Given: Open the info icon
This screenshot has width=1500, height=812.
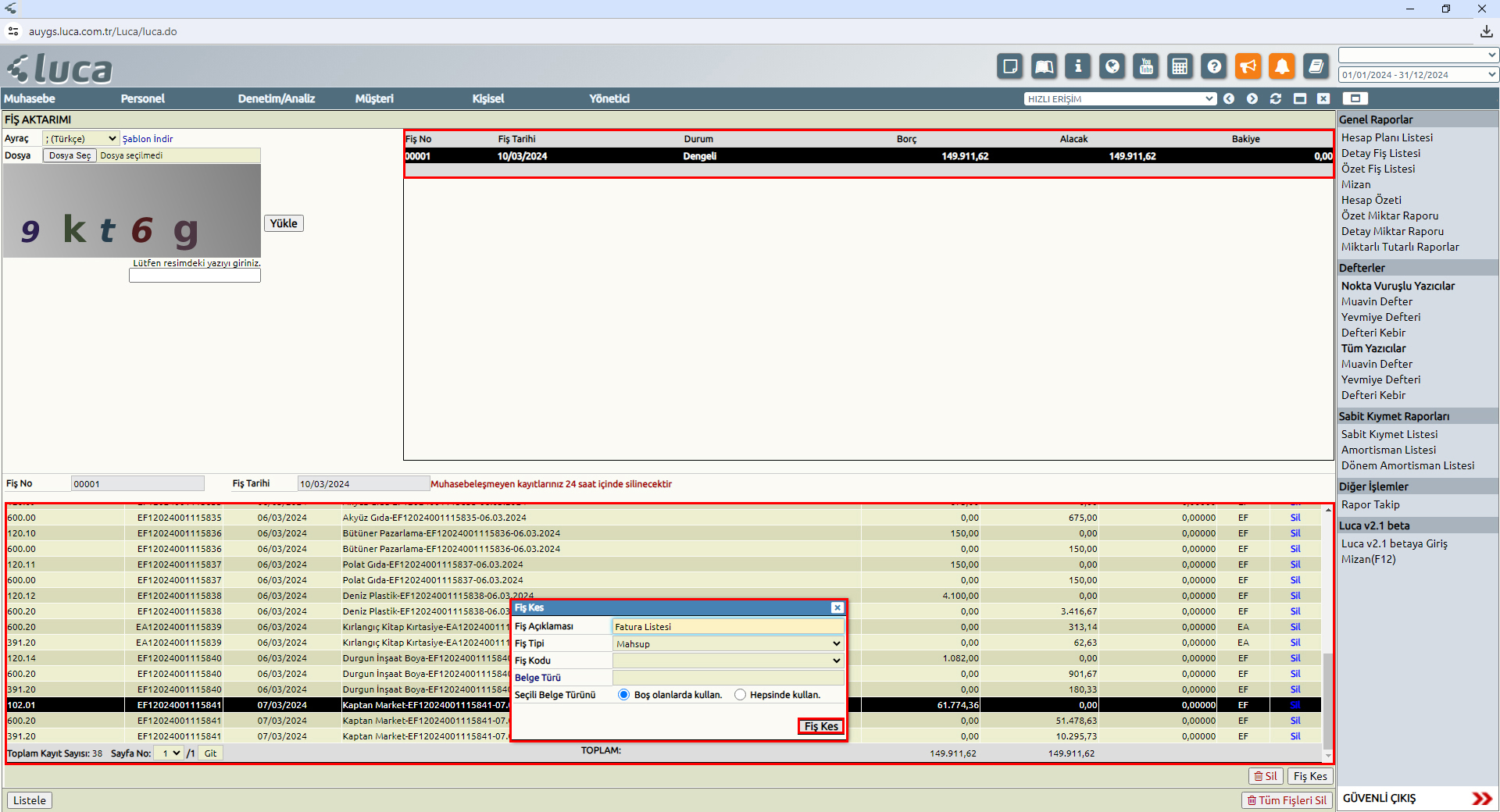Looking at the screenshot, I should coord(1078,66).
